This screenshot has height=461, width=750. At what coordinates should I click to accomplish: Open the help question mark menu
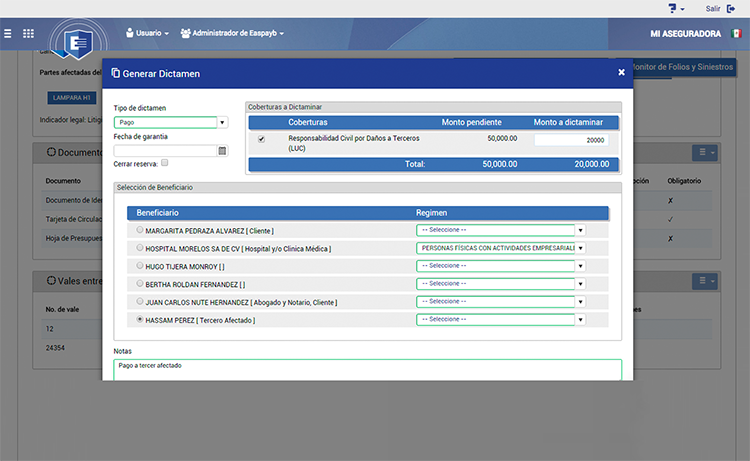point(676,8)
